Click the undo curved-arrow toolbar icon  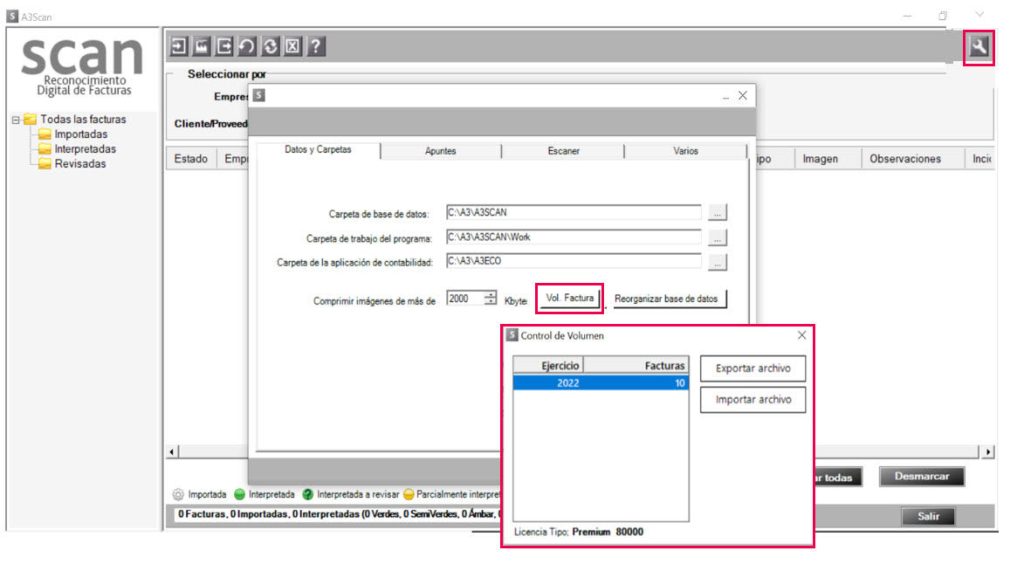pyautogui.click(x=247, y=46)
